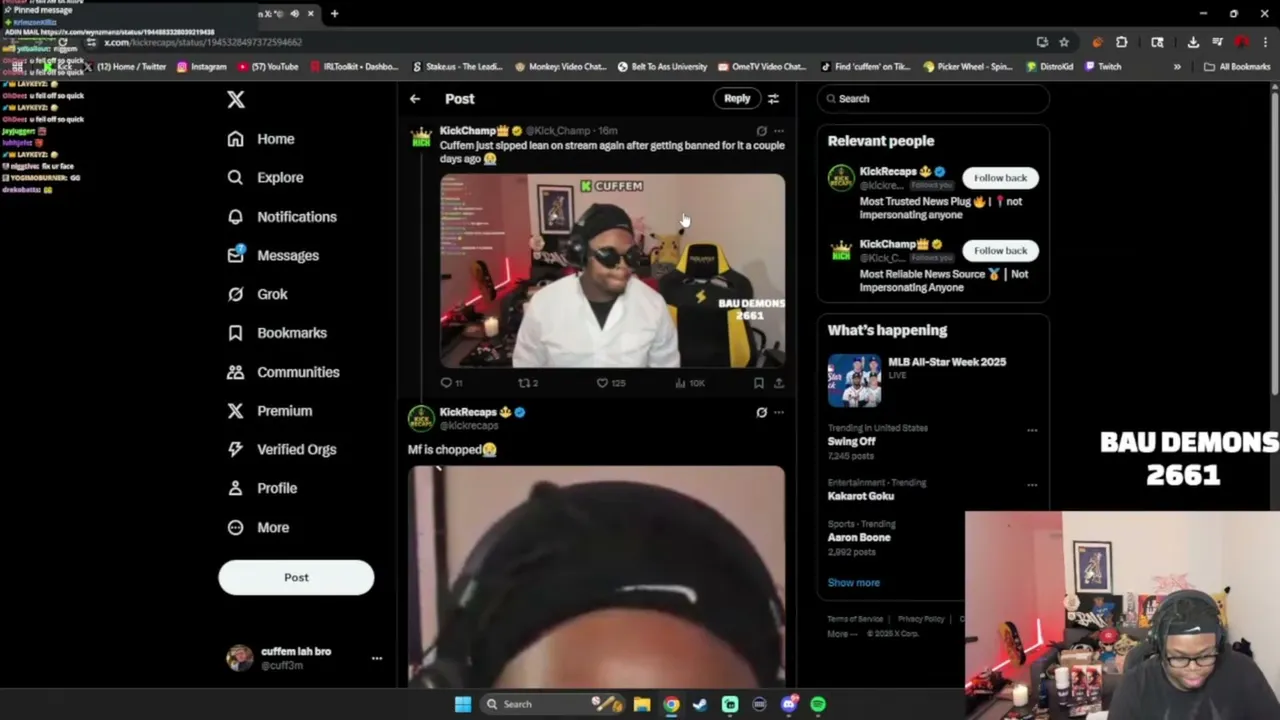Image resolution: width=1280 pixels, height=720 pixels.
Task: Open the YouTube bookmark
Action: point(267,67)
